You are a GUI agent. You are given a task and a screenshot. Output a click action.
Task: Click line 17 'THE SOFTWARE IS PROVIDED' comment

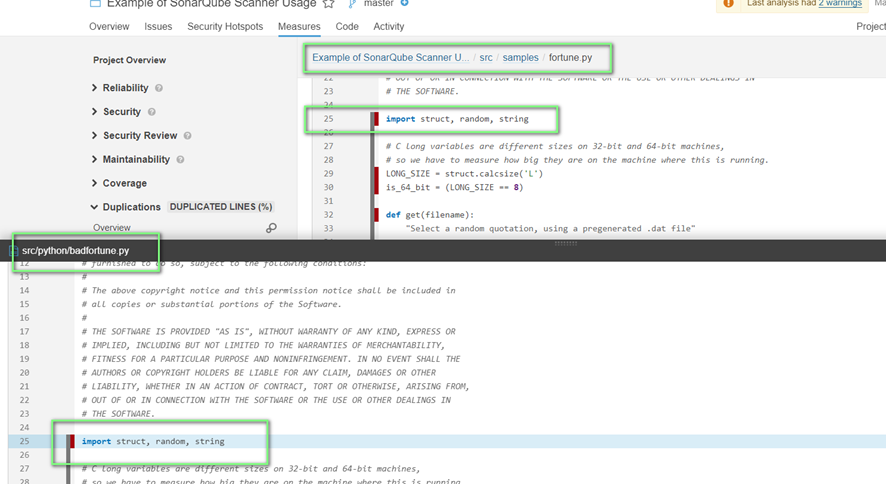[x=268, y=332]
